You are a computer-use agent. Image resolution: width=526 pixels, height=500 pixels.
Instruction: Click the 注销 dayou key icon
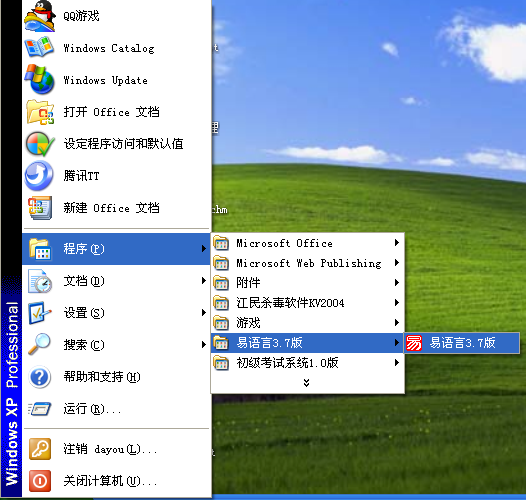click(x=40, y=449)
